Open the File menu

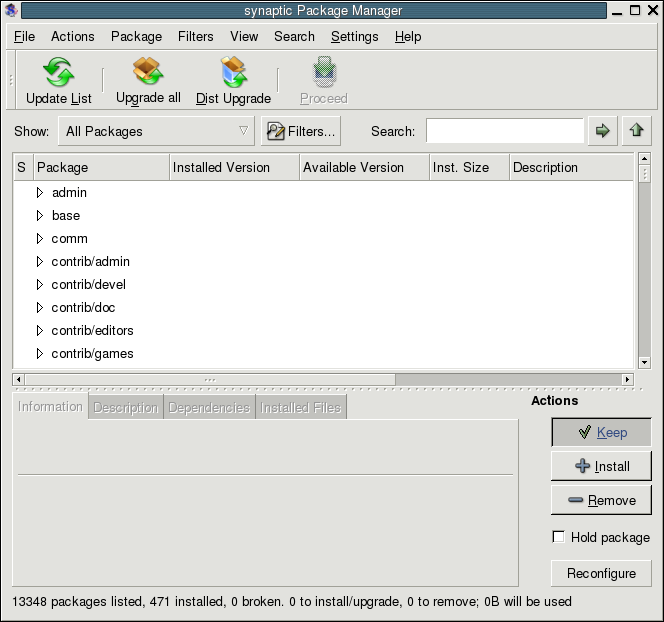(24, 37)
